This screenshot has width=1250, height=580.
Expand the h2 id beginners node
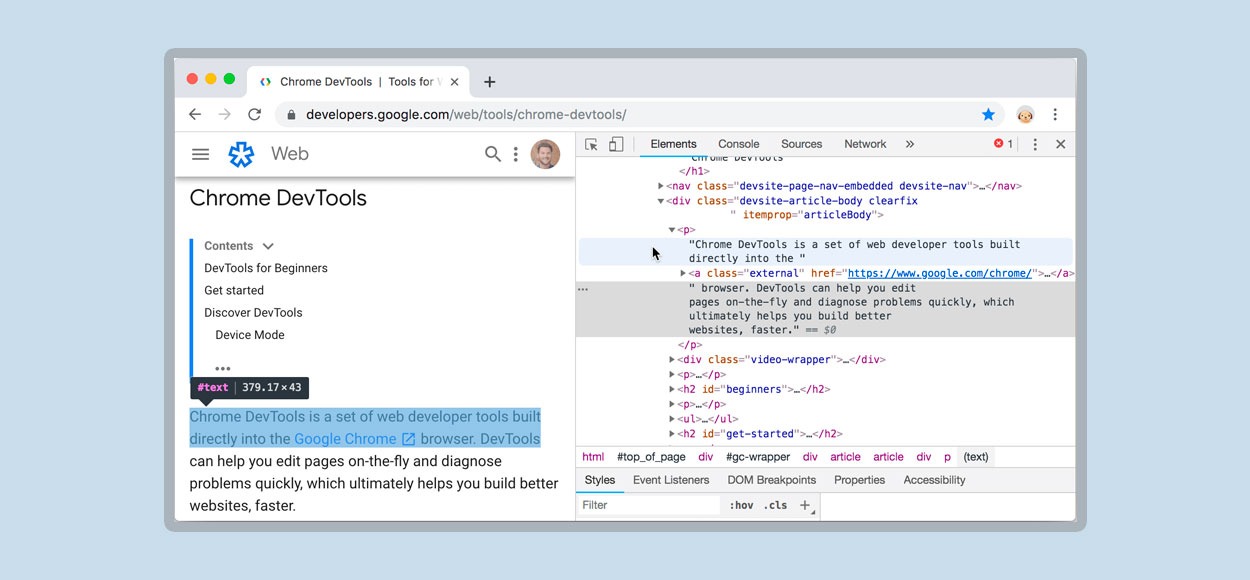point(673,390)
